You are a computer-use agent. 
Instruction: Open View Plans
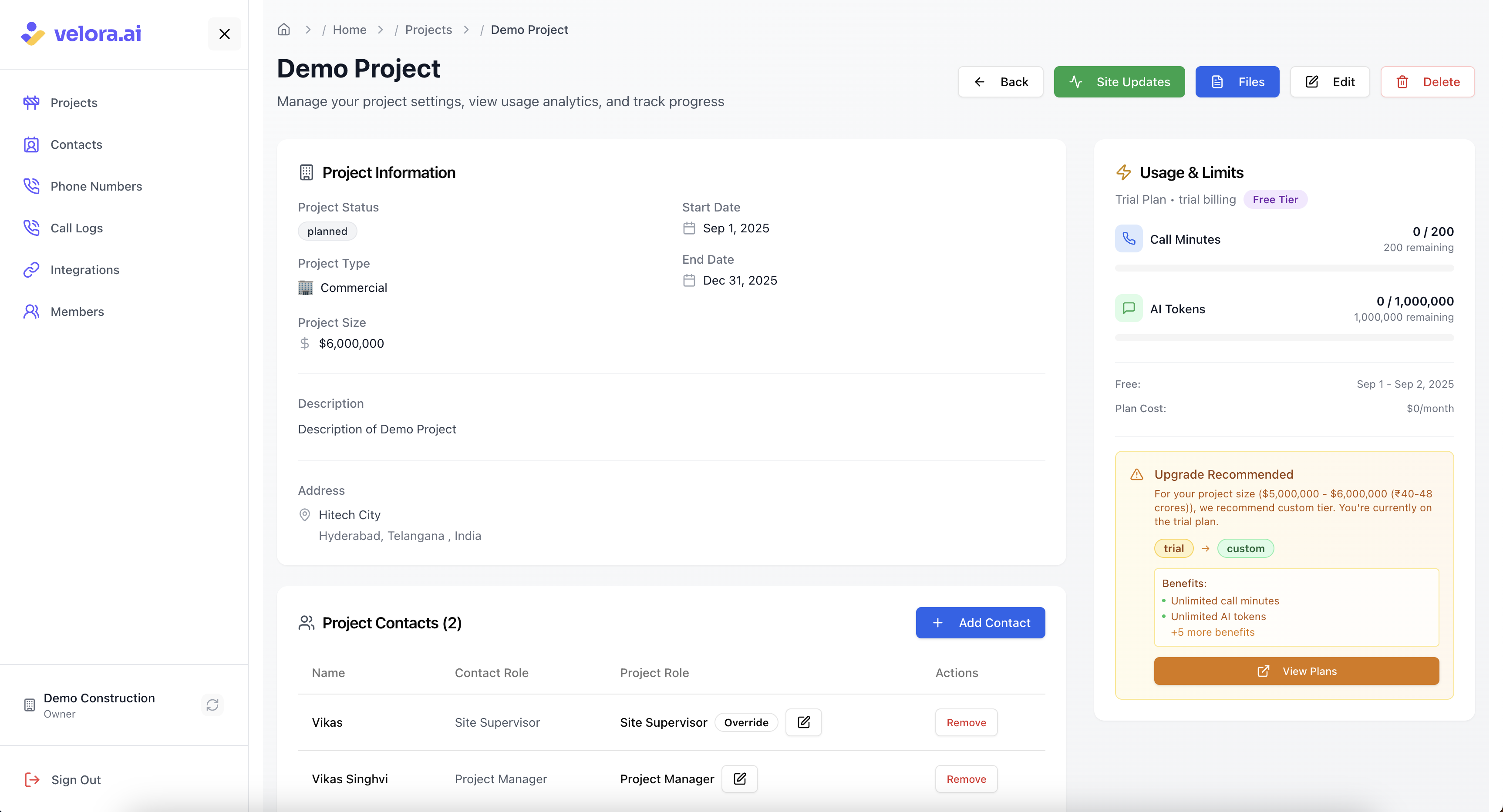pyautogui.click(x=1297, y=671)
